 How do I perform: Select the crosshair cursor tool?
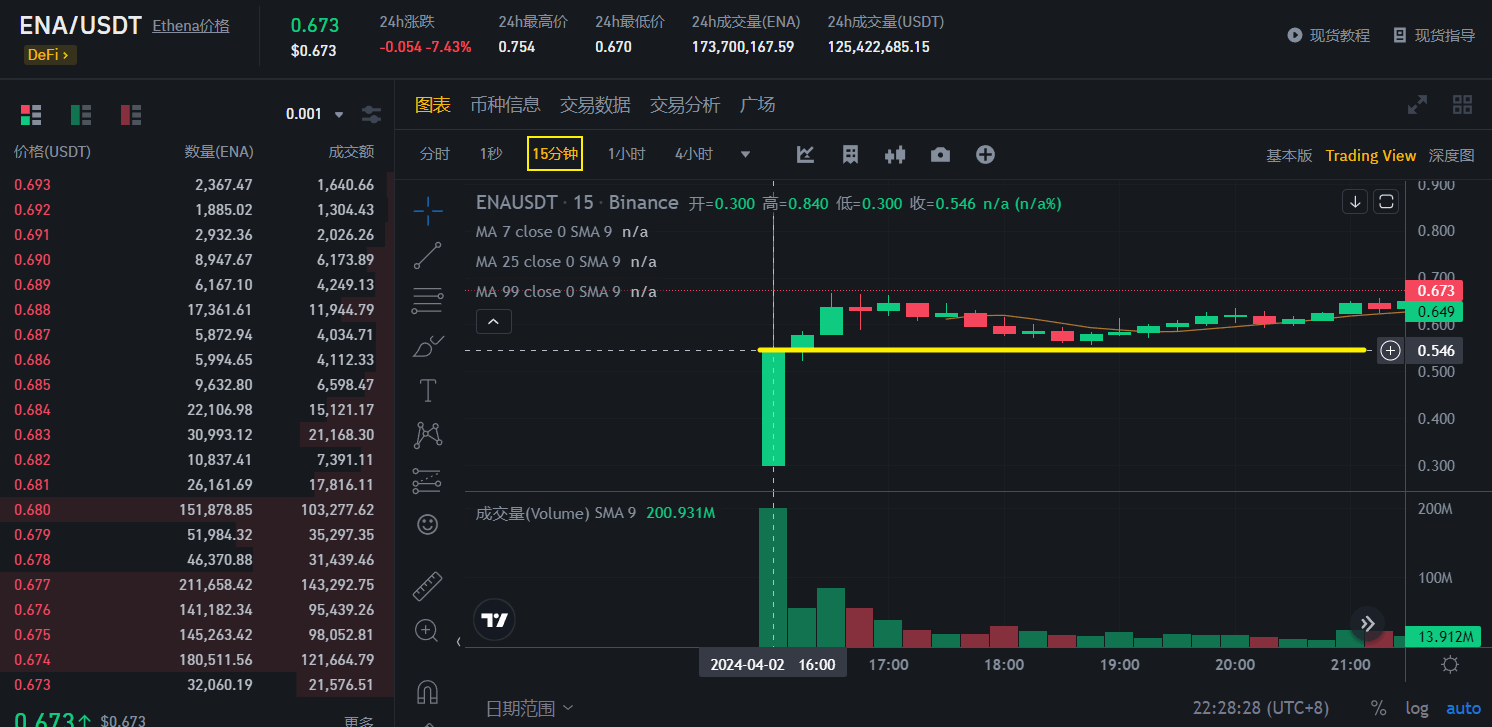pos(428,211)
